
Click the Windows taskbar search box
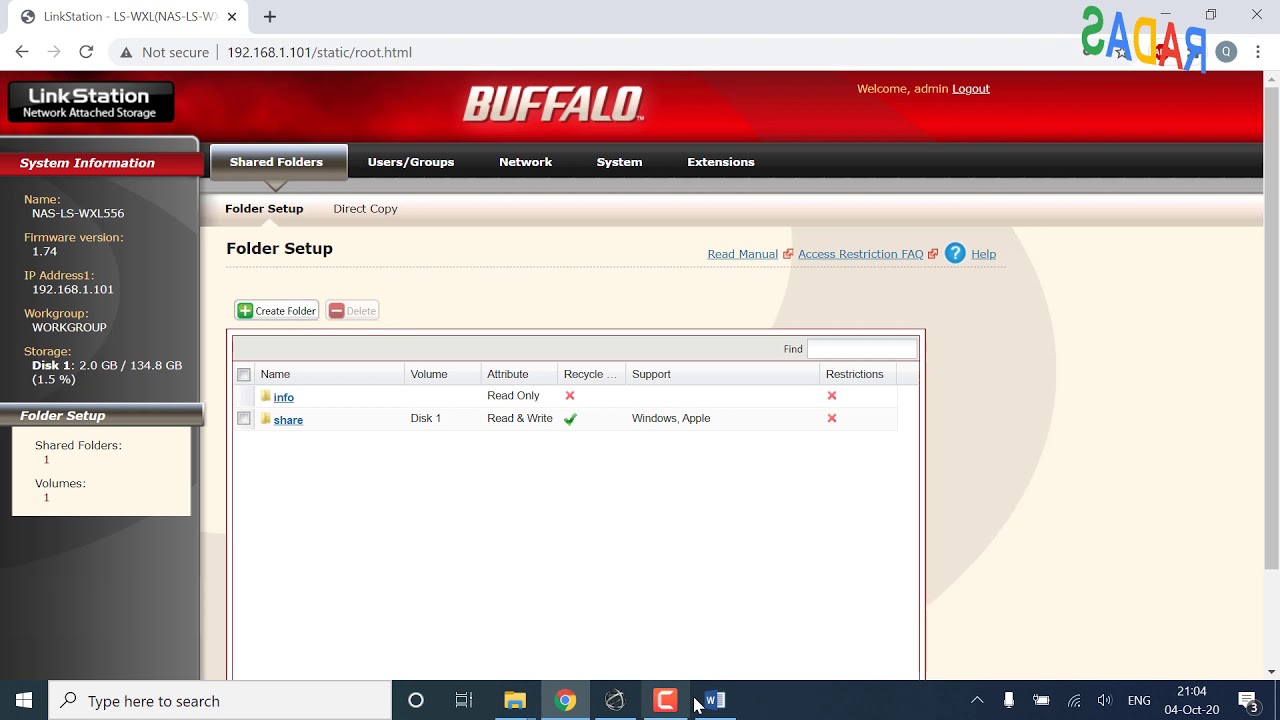(x=220, y=701)
